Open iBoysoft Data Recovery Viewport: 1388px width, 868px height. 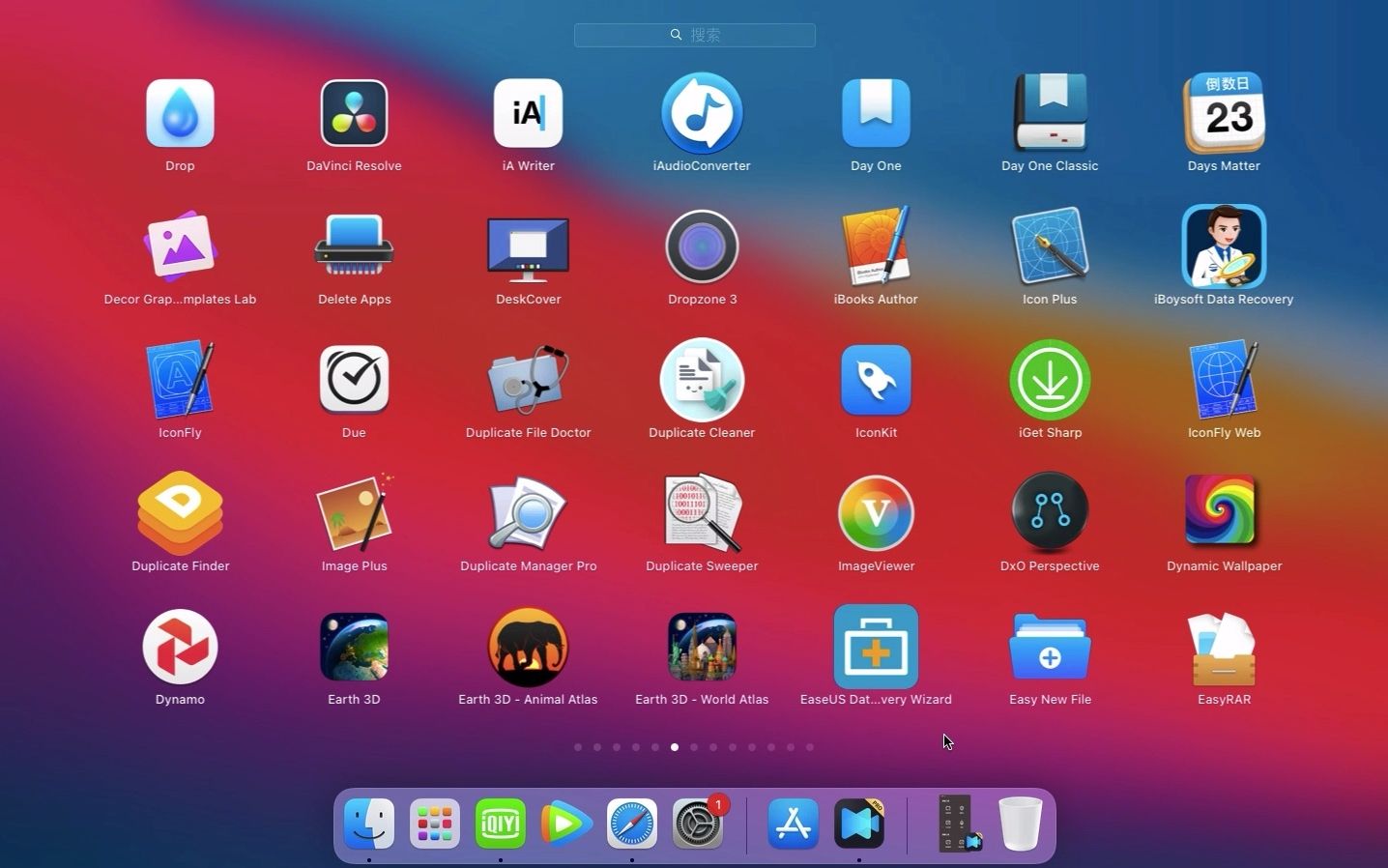click(x=1224, y=246)
